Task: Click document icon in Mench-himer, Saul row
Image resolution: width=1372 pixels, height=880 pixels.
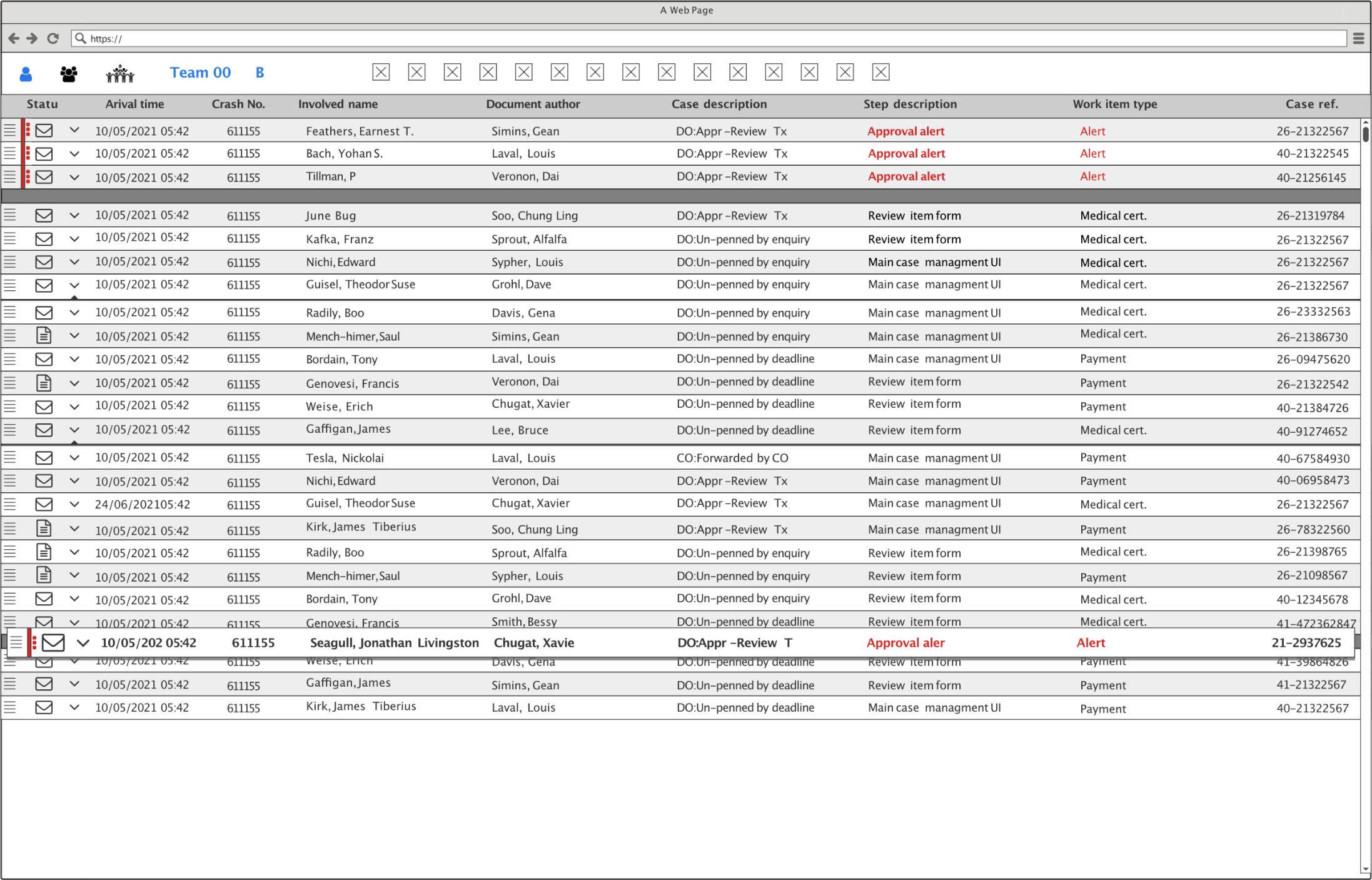Action: (x=44, y=336)
